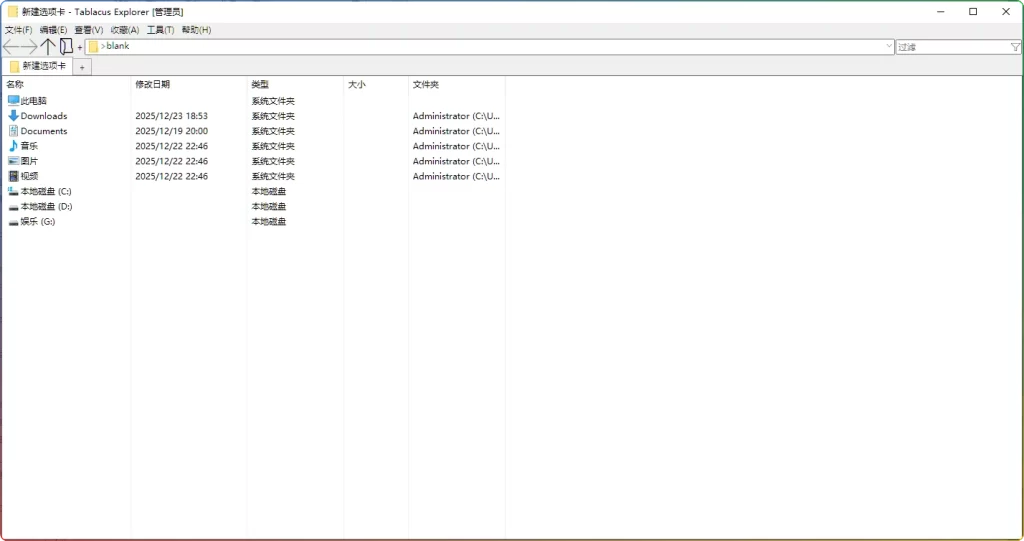This screenshot has width=1024, height=541.
Task: Click the filter funnel icon
Action: tap(1015, 47)
